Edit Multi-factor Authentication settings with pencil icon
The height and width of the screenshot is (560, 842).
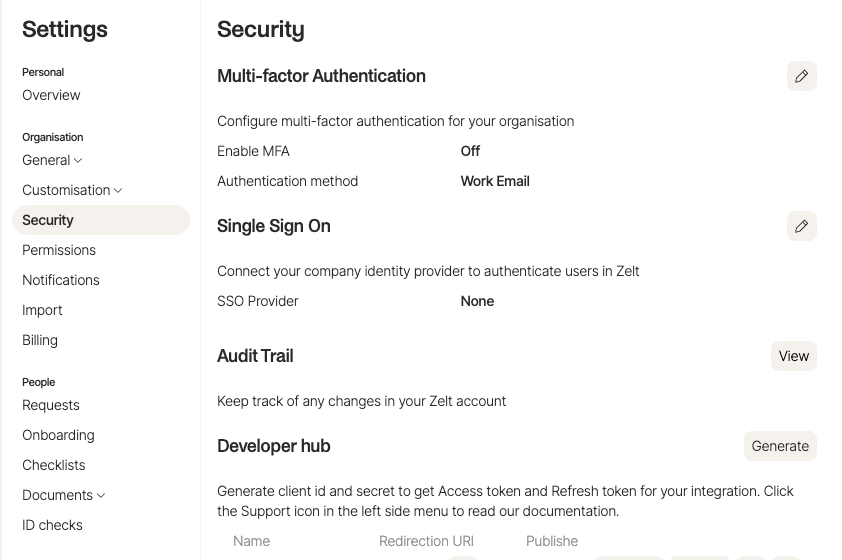click(801, 76)
